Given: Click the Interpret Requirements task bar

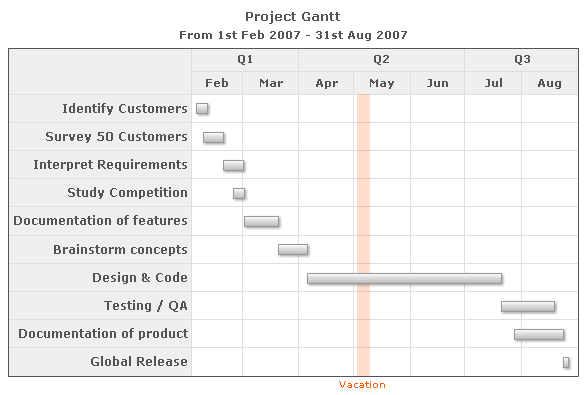Looking at the screenshot, I should pyautogui.click(x=234, y=165).
